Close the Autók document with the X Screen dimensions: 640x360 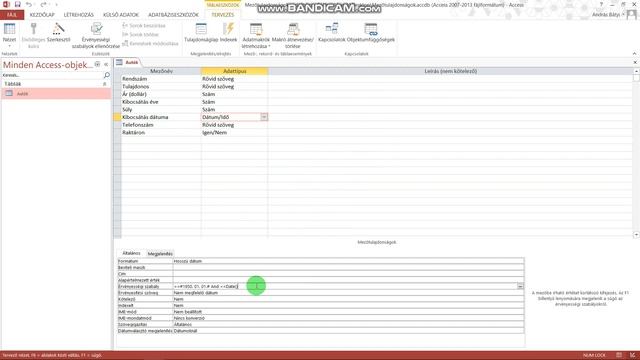635,62
